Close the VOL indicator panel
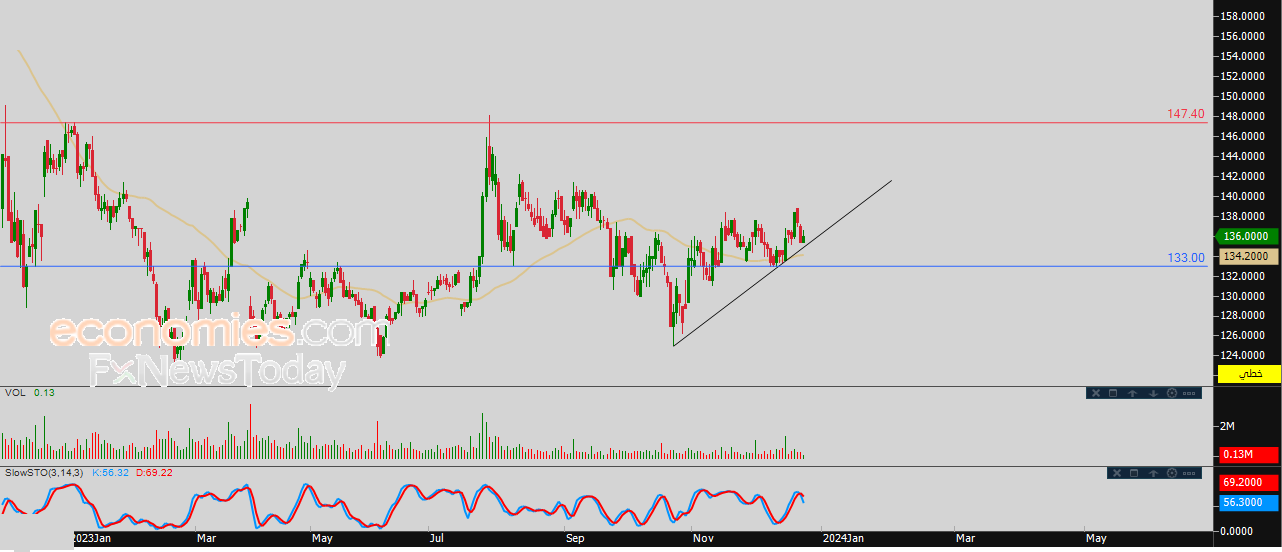The height and width of the screenshot is (552, 1282). [x=1096, y=393]
